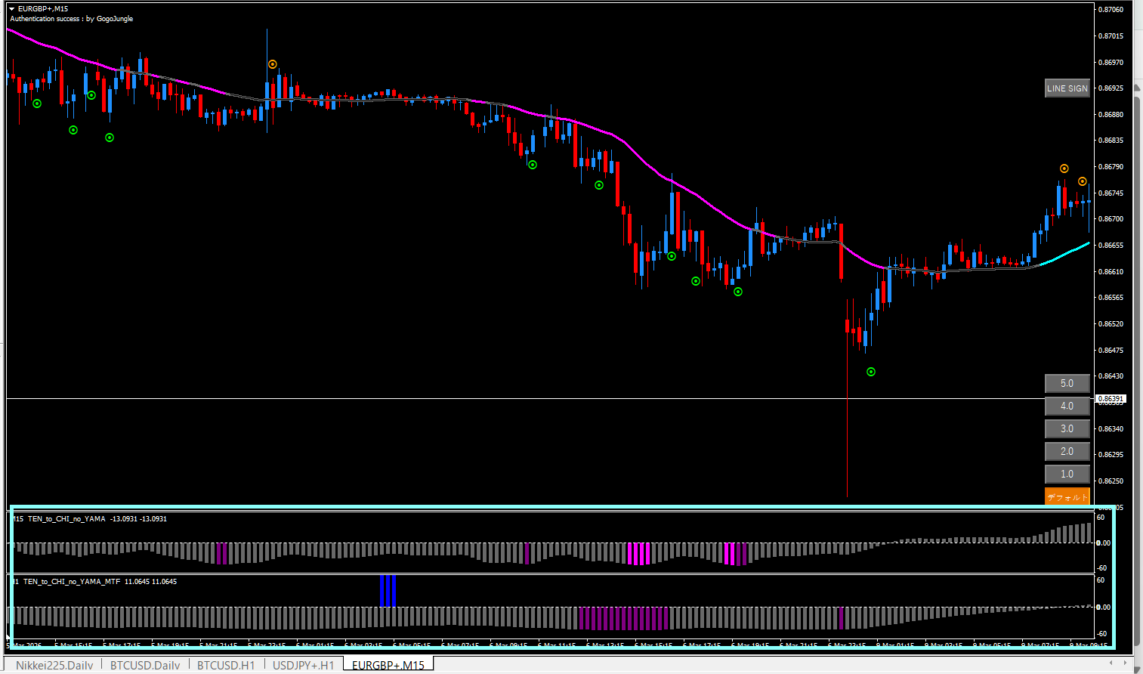Select the bright magenta bars in the M15 histogram
This screenshot has width=1143, height=674.
pos(638,554)
